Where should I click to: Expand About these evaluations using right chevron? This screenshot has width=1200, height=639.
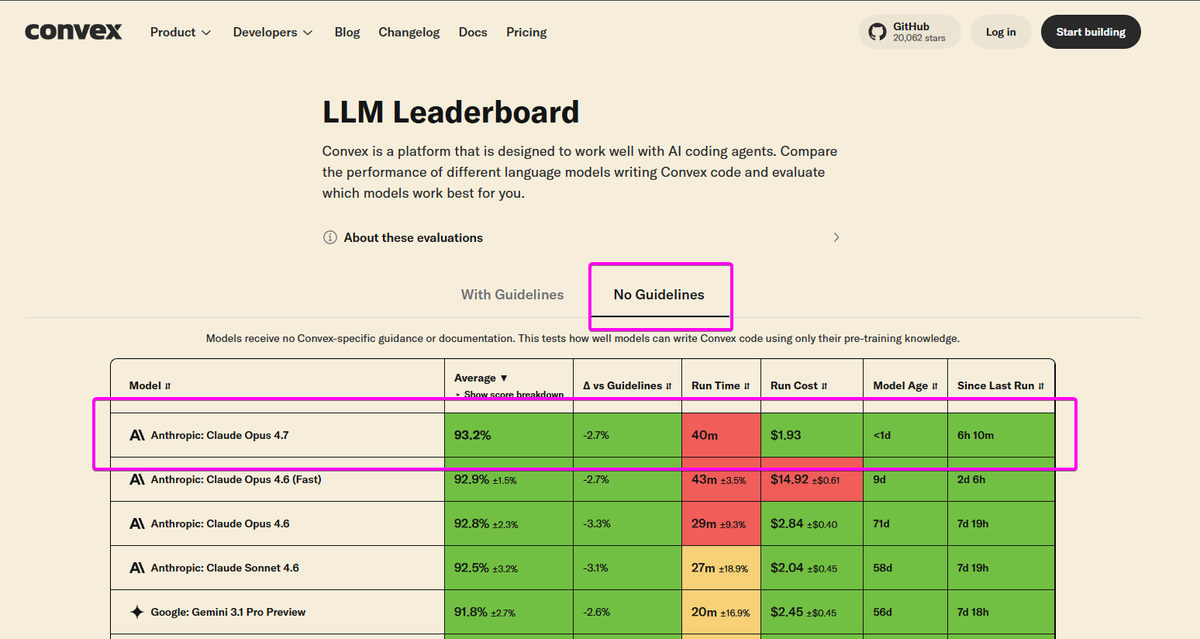(x=836, y=238)
